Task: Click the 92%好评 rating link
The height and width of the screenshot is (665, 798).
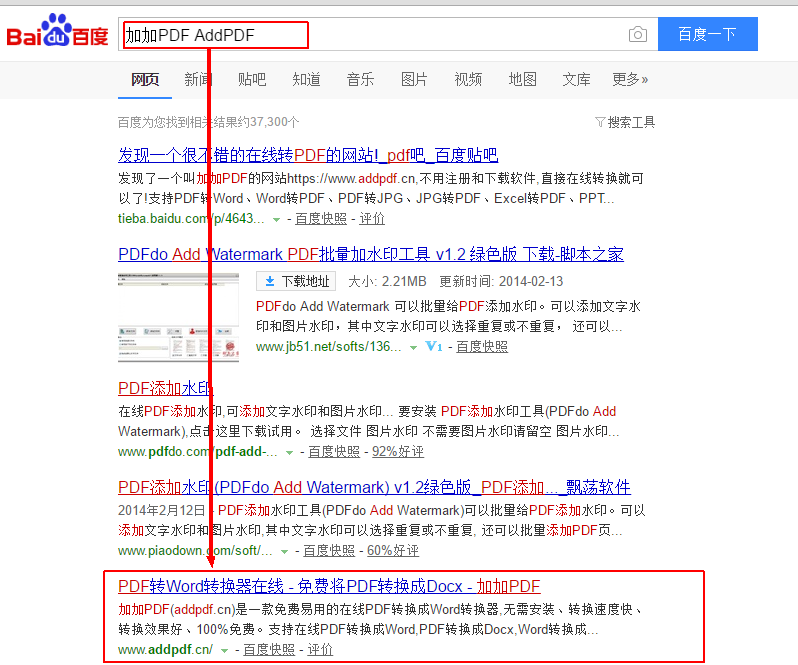Action: point(398,452)
